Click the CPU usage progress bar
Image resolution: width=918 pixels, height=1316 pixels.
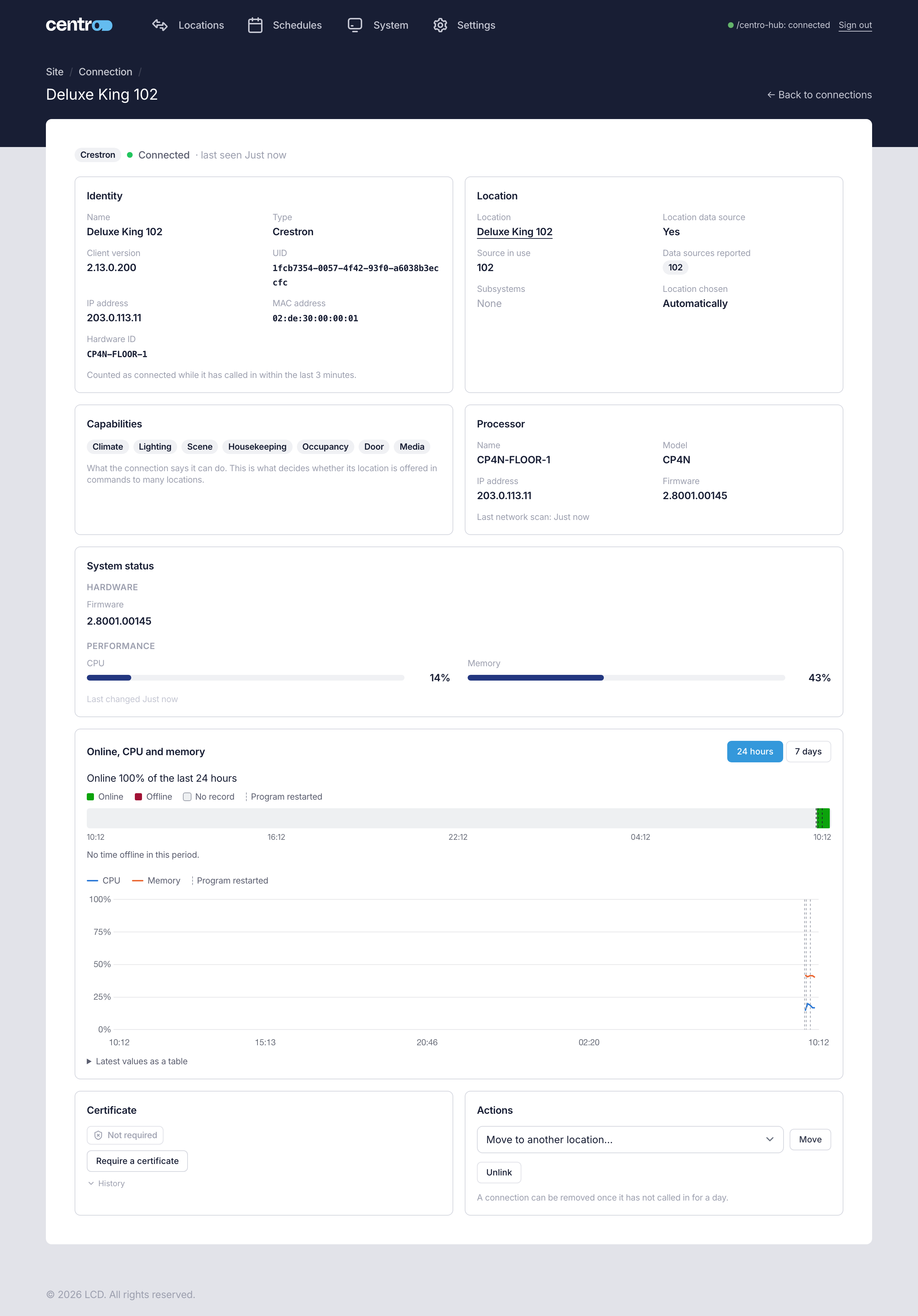[x=245, y=677]
